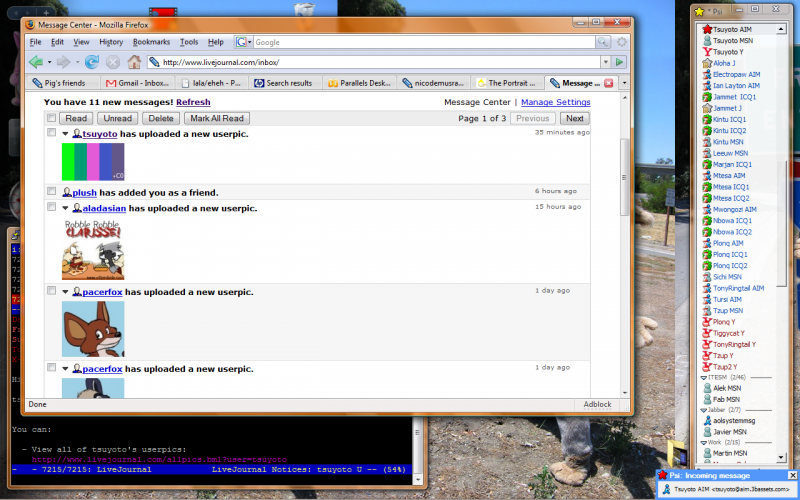
Task: Click the Mark All Read button
Action: [217, 118]
